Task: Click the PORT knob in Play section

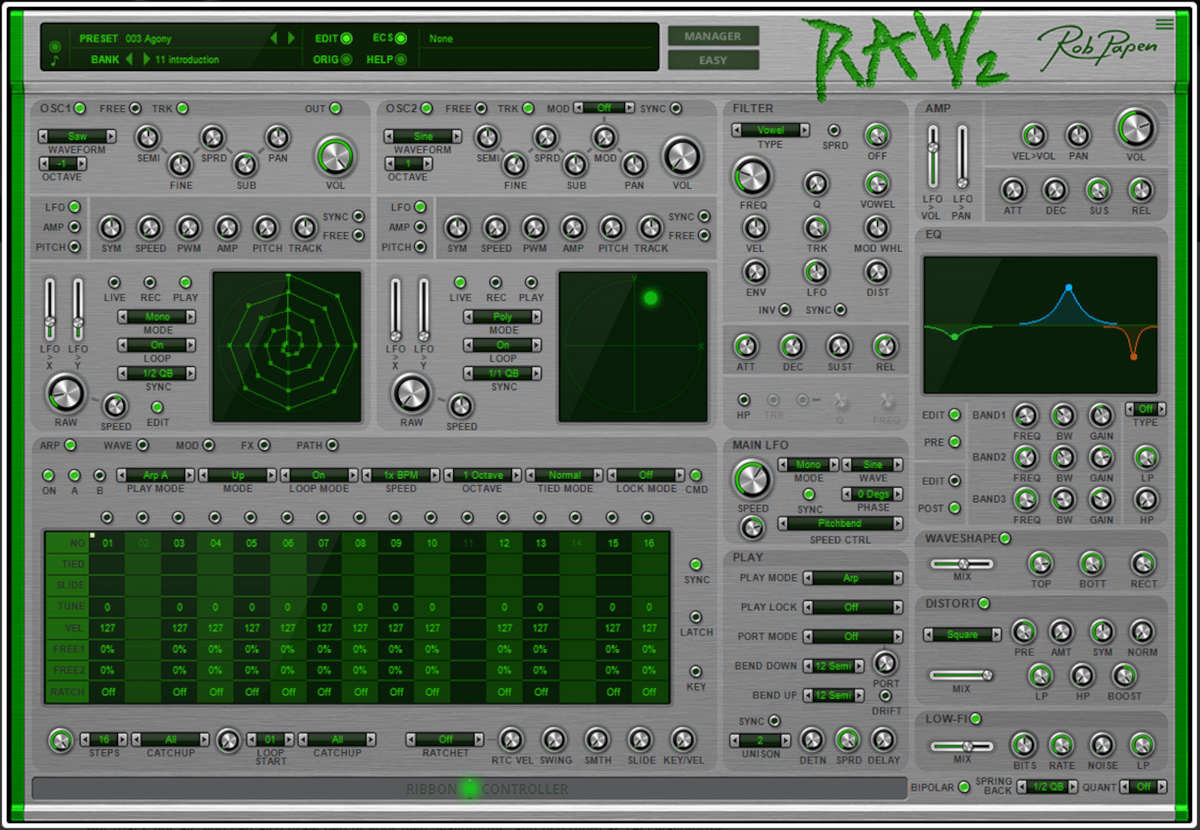Action: (885, 662)
